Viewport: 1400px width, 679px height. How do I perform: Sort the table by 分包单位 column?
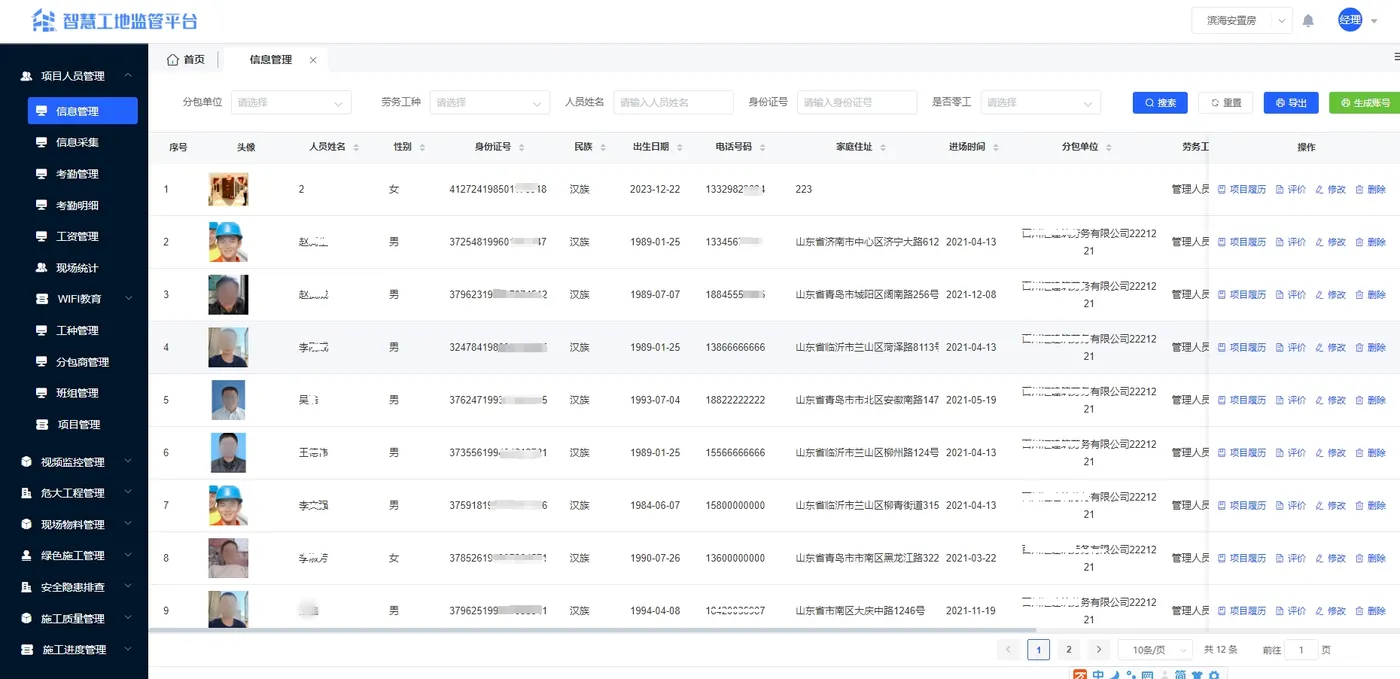pos(1108,147)
